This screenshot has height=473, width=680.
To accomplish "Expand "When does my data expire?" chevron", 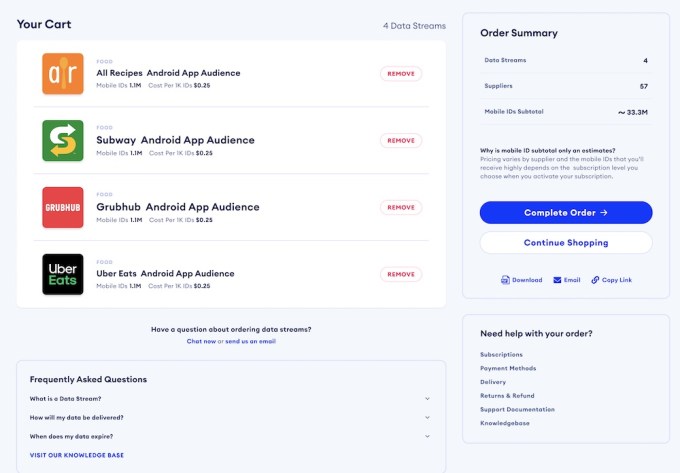I will [x=427, y=436].
